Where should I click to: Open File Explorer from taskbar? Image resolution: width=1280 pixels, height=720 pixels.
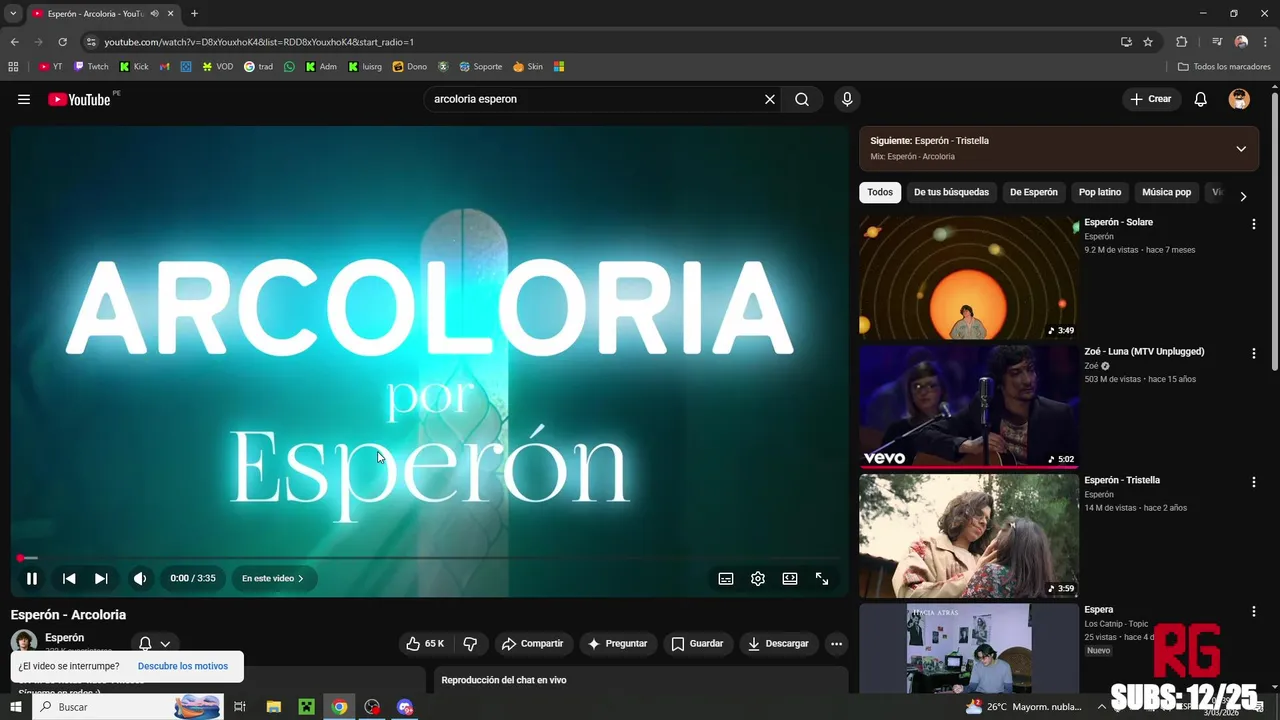[273, 707]
